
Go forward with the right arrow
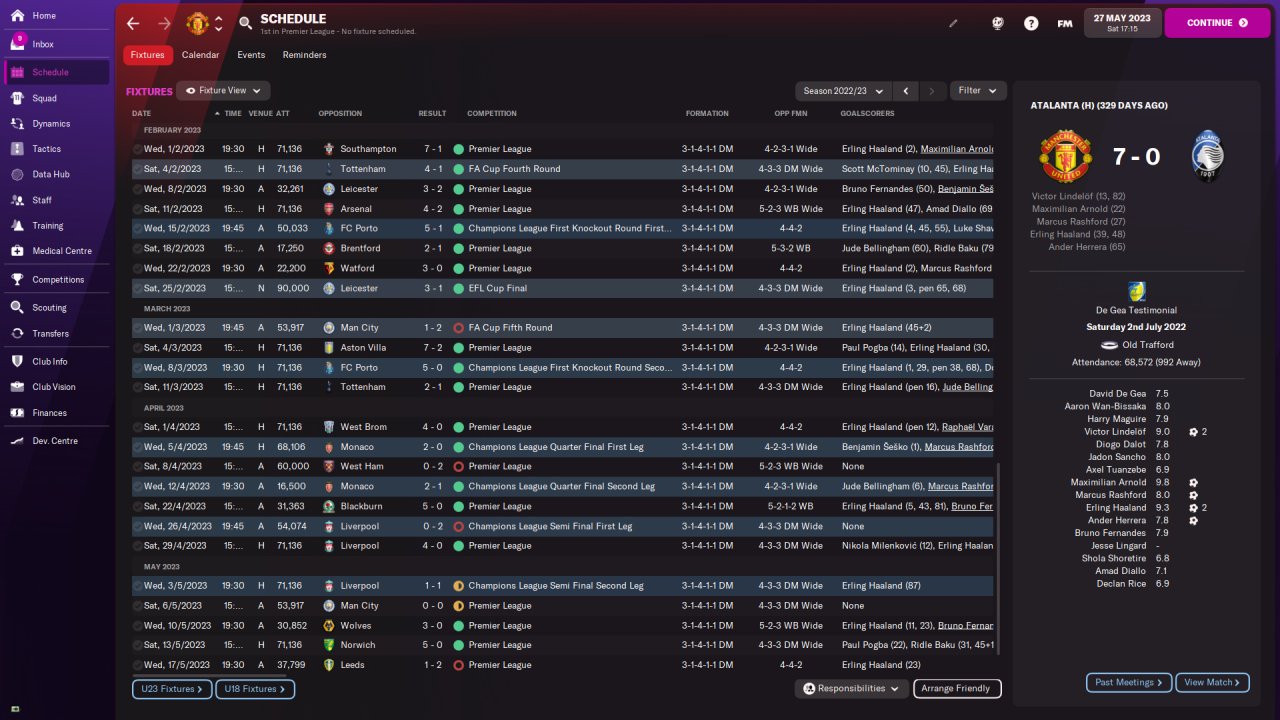[x=164, y=23]
